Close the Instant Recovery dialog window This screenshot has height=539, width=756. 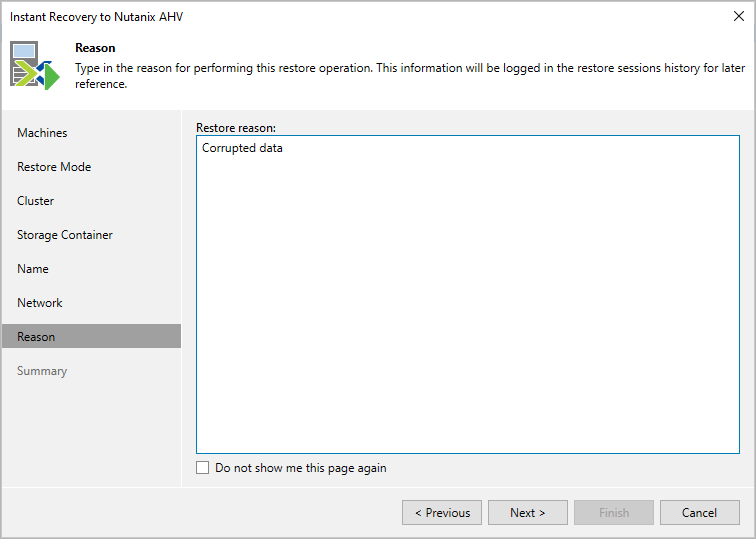[738, 16]
